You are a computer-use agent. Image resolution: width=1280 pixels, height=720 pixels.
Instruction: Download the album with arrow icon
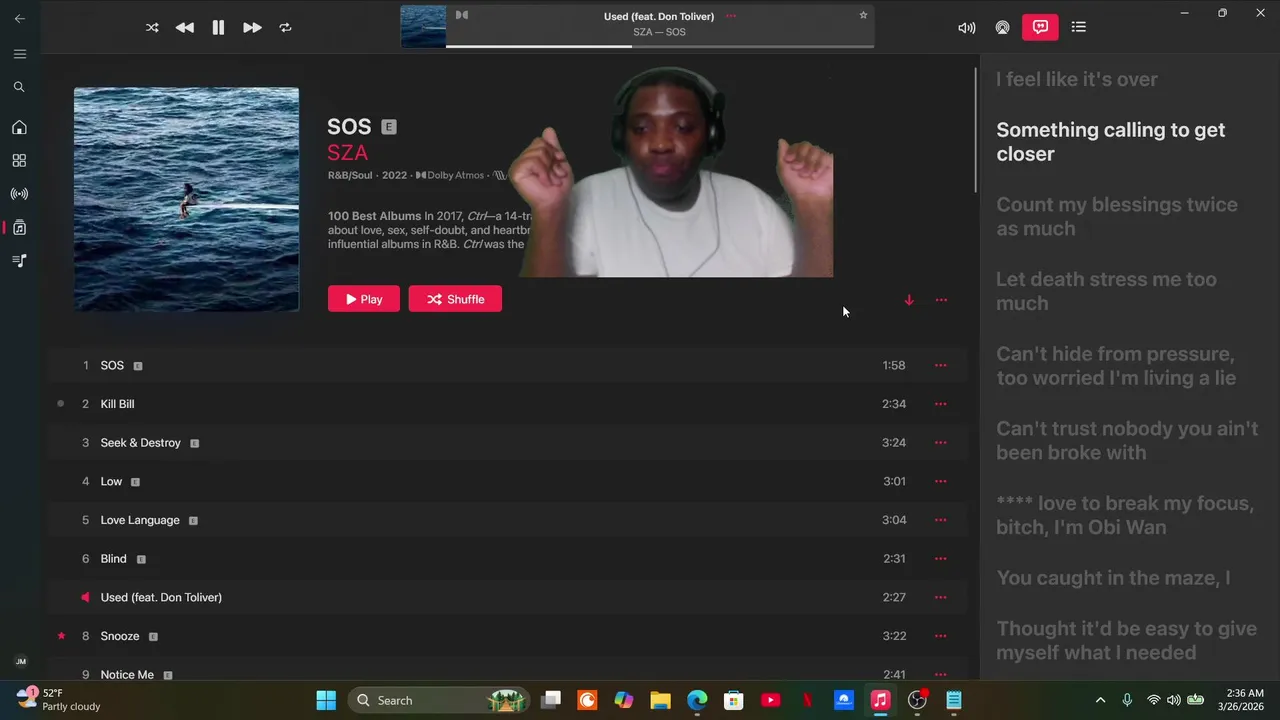coord(909,300)
